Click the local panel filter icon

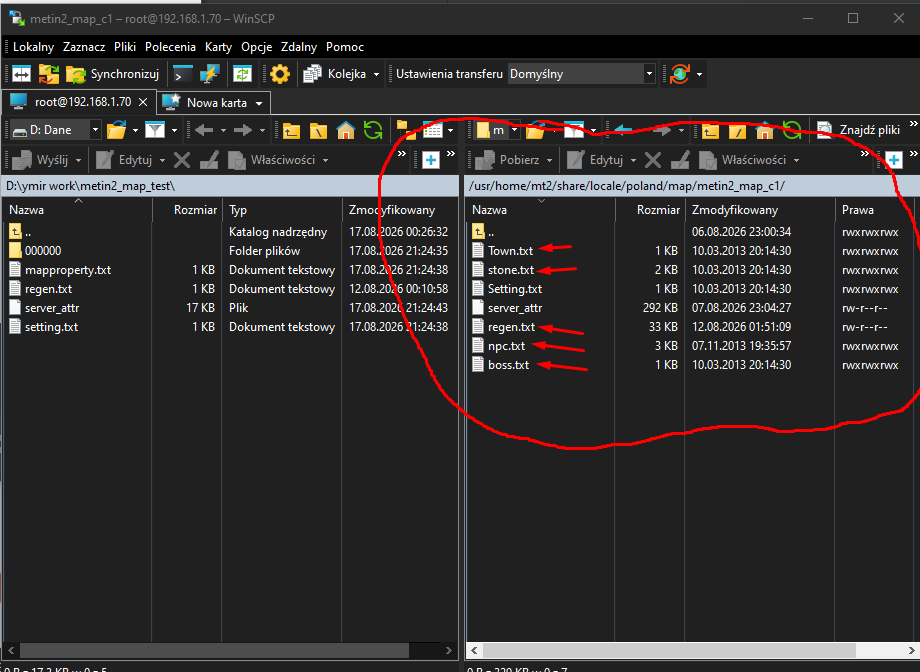[155, 130]
